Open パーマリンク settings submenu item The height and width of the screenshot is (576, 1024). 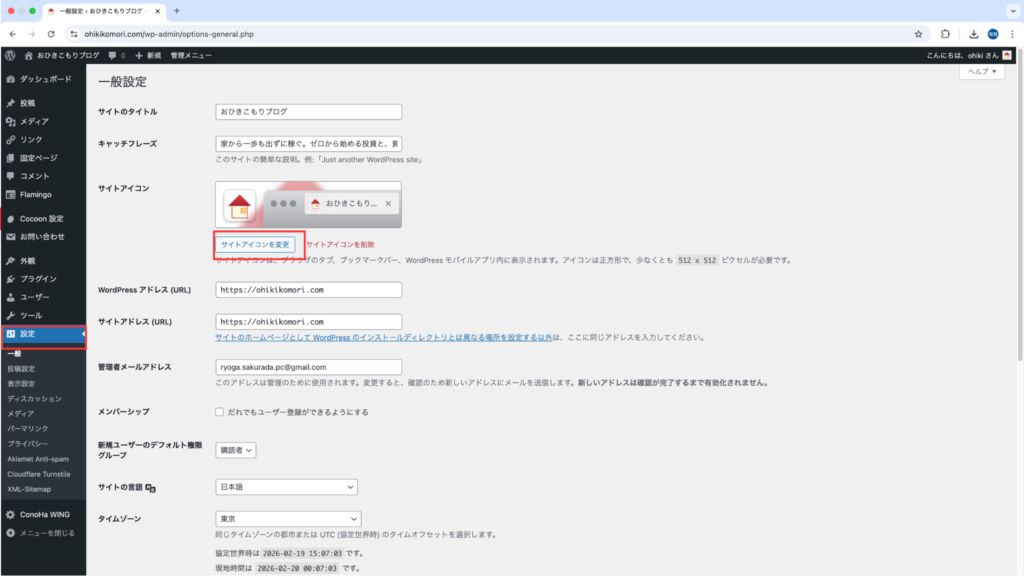click(x=27, y=428)
